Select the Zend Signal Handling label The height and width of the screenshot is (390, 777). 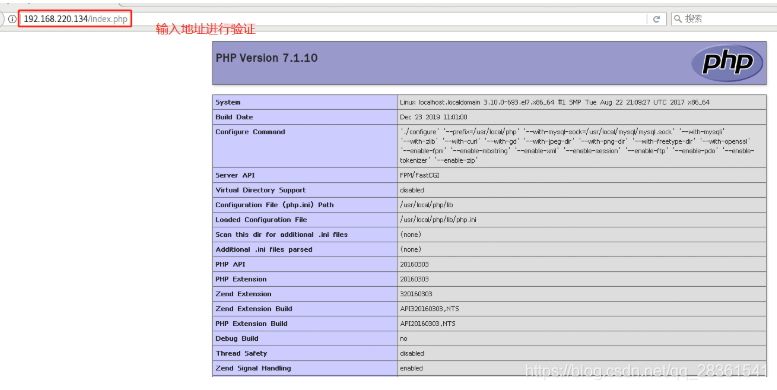point(253,368)
